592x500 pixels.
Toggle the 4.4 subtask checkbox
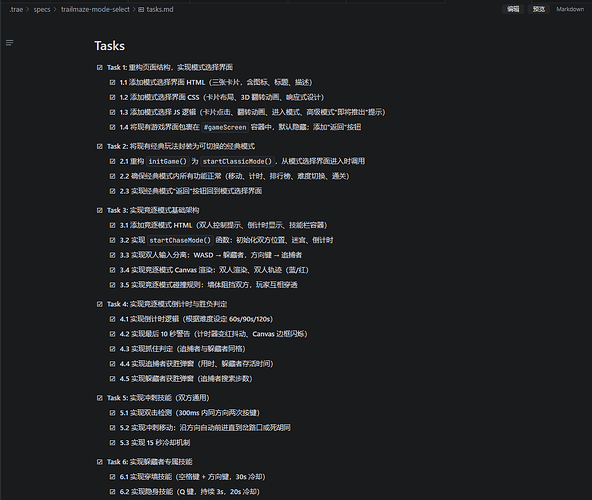113,364
